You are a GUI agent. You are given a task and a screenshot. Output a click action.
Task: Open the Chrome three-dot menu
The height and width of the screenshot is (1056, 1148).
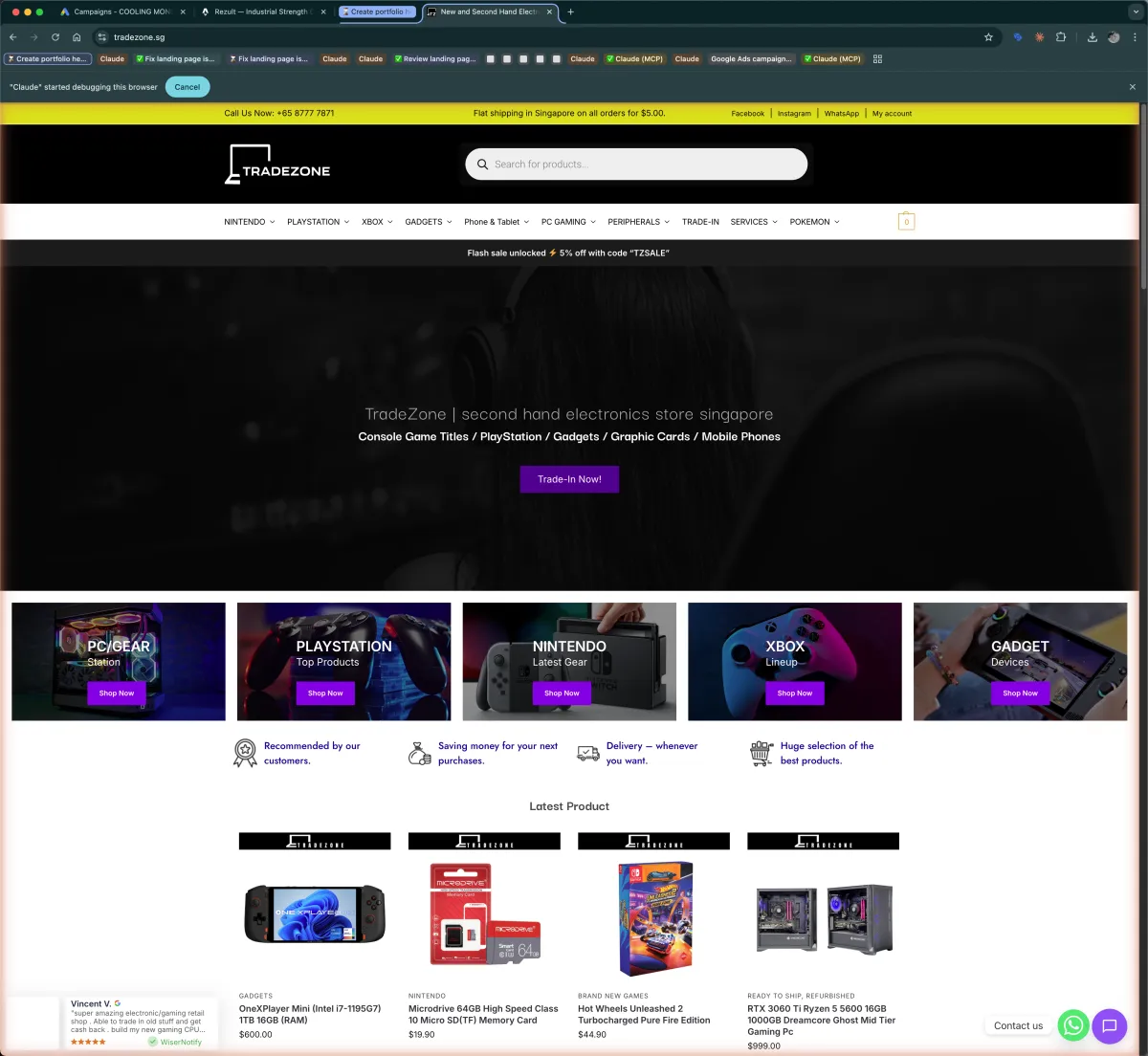[1135, 37]
